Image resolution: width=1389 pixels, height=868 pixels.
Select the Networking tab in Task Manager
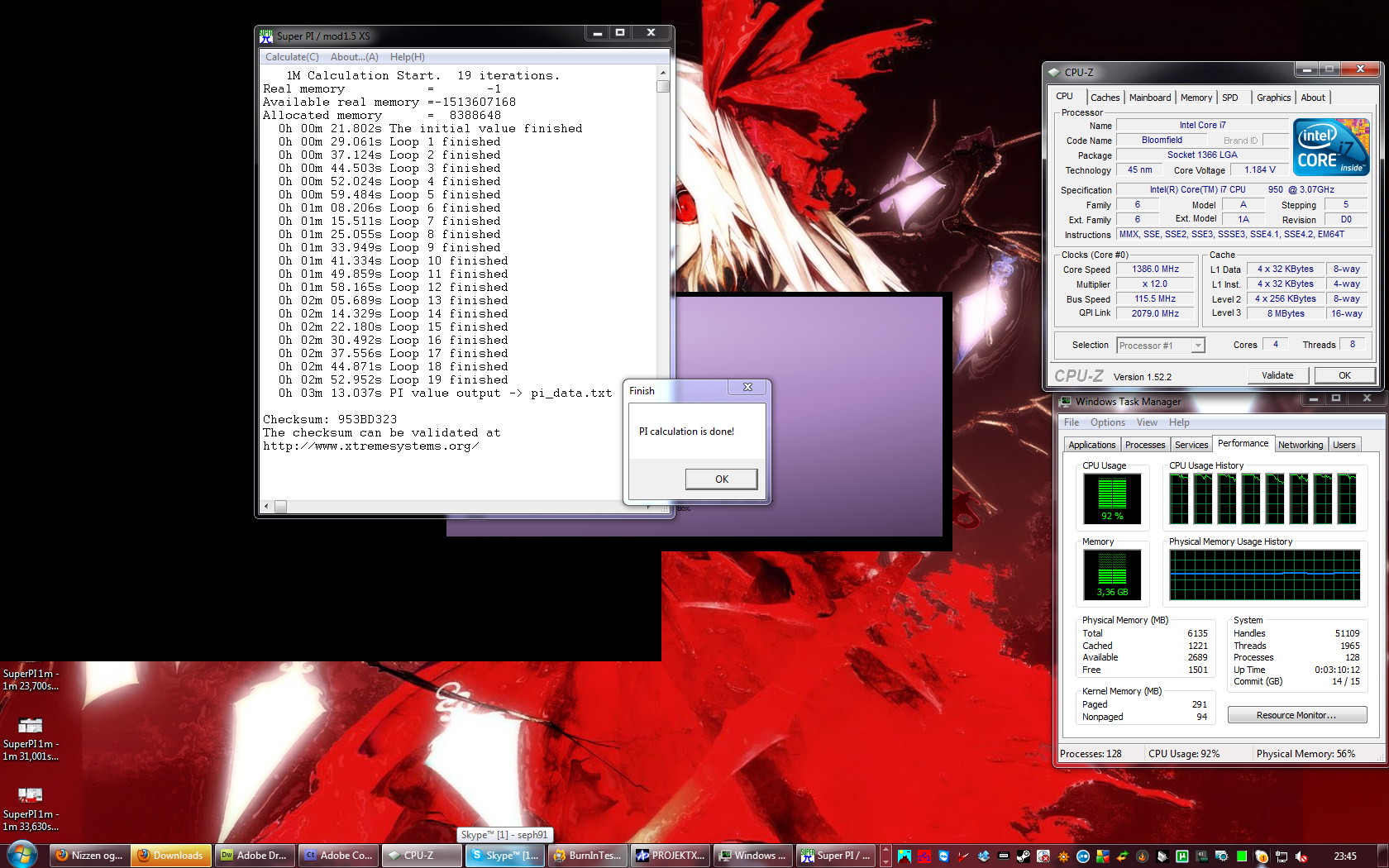[x=1301, y=445]
